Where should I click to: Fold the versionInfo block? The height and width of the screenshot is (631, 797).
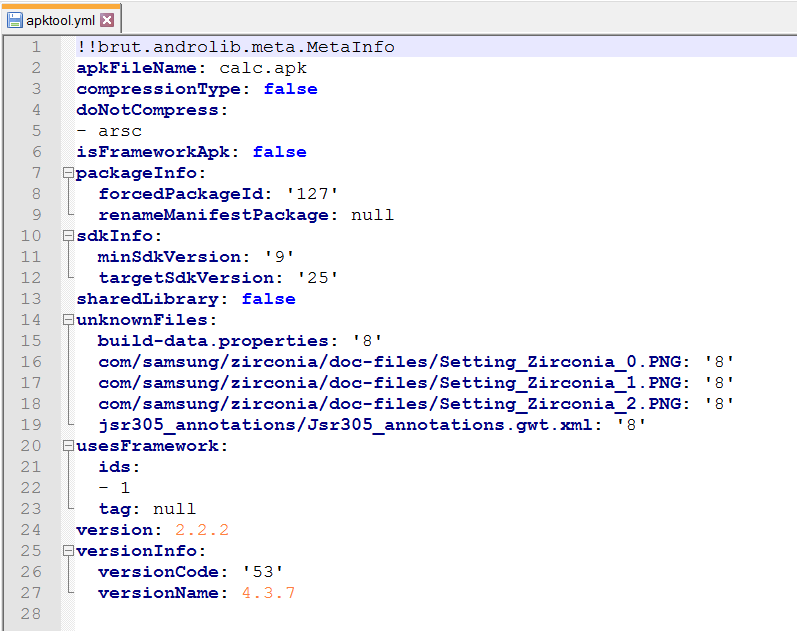point(68,551)
